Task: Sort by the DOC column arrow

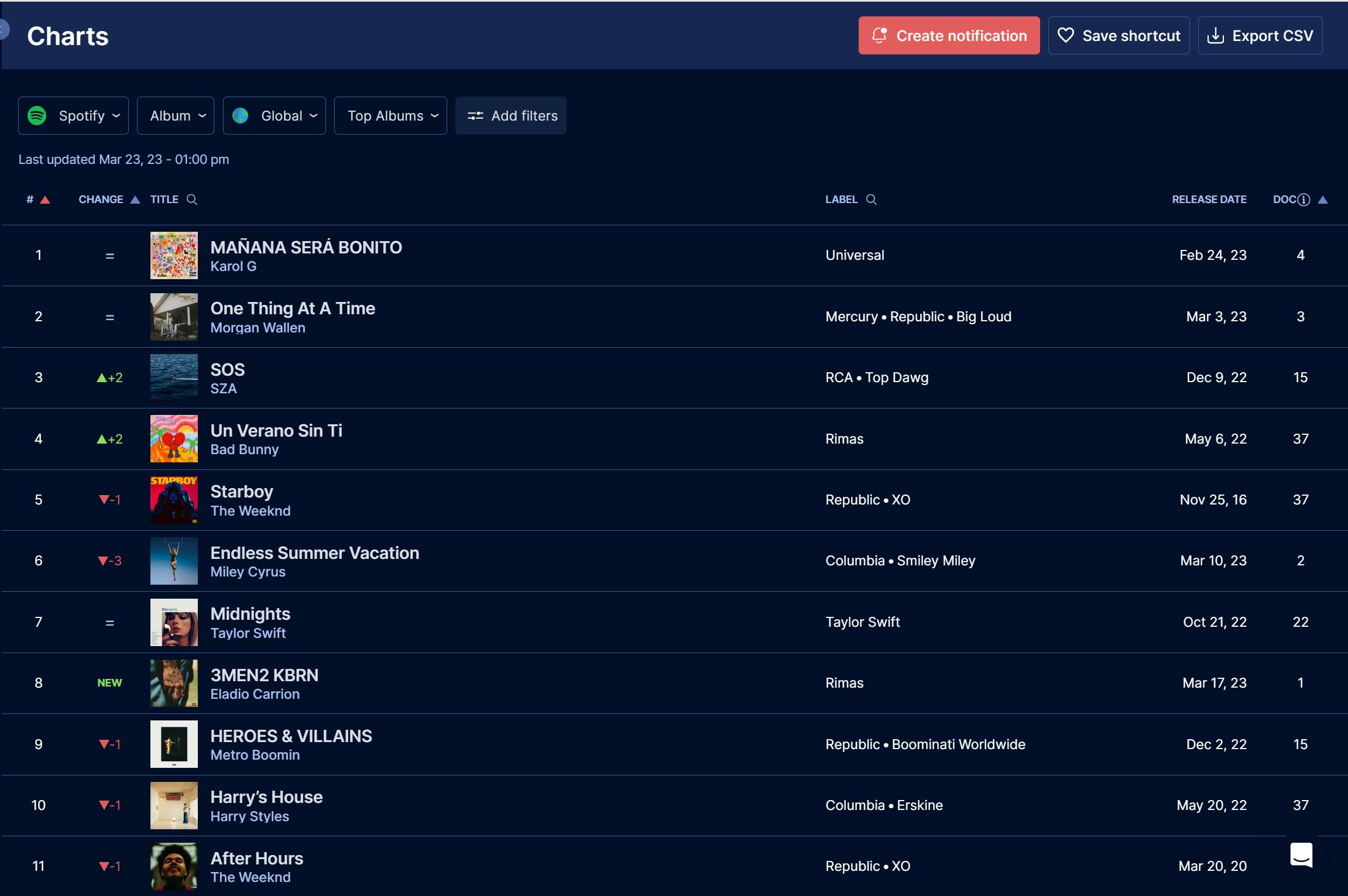Action: pos(1323,200)
